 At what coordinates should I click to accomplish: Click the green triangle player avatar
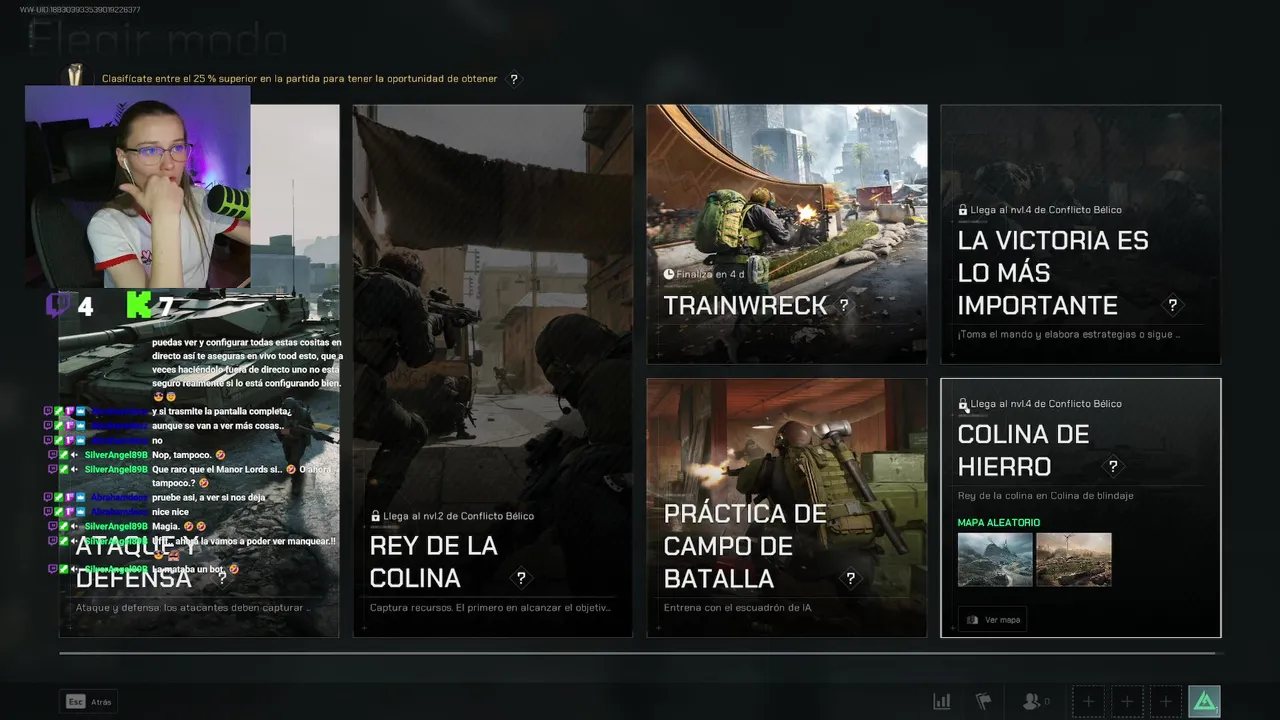point(1204,702)
